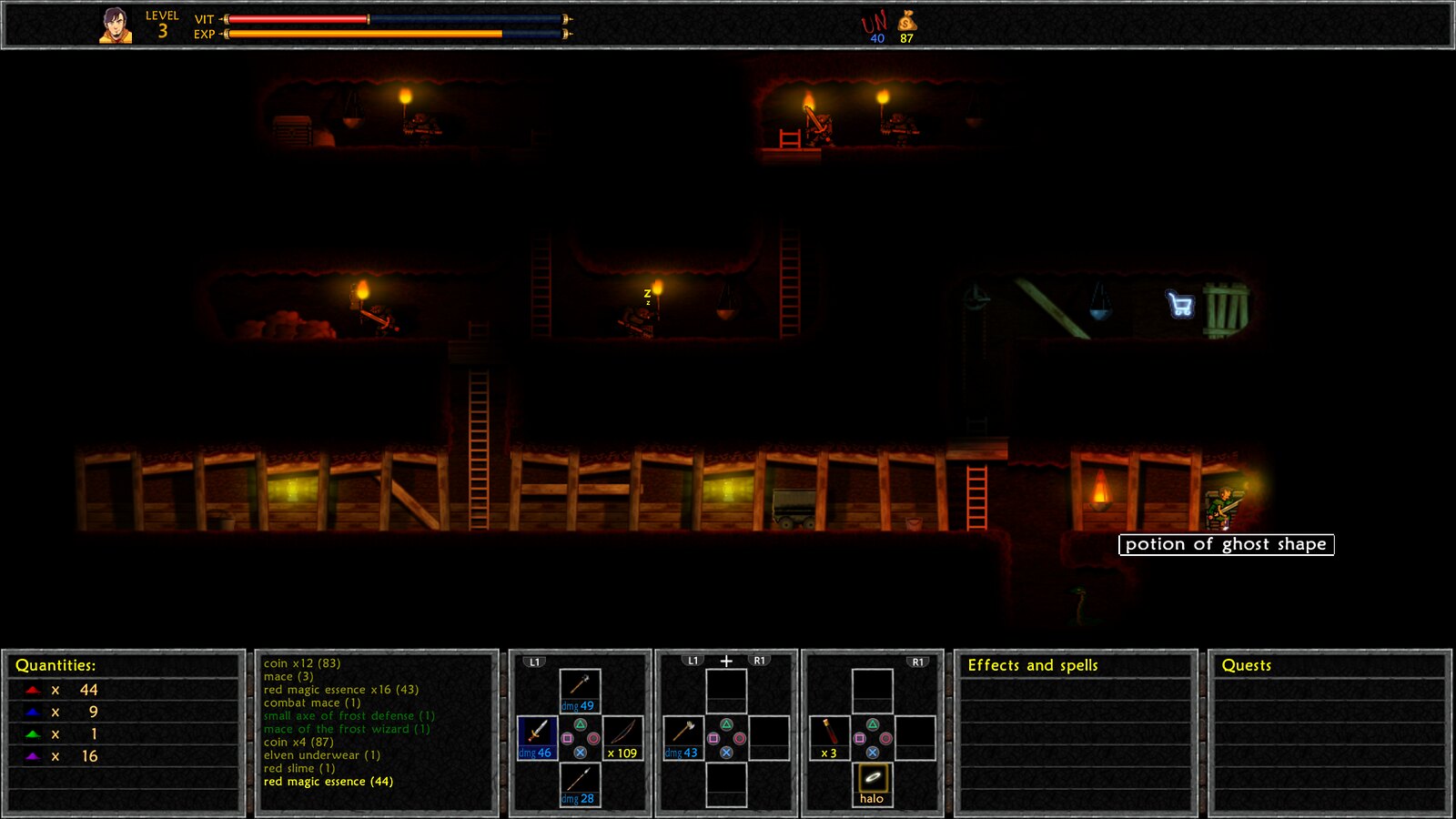Click the log line coin x12 (83)
Viewport: 1456px width, 819px height.
point(302,663)
